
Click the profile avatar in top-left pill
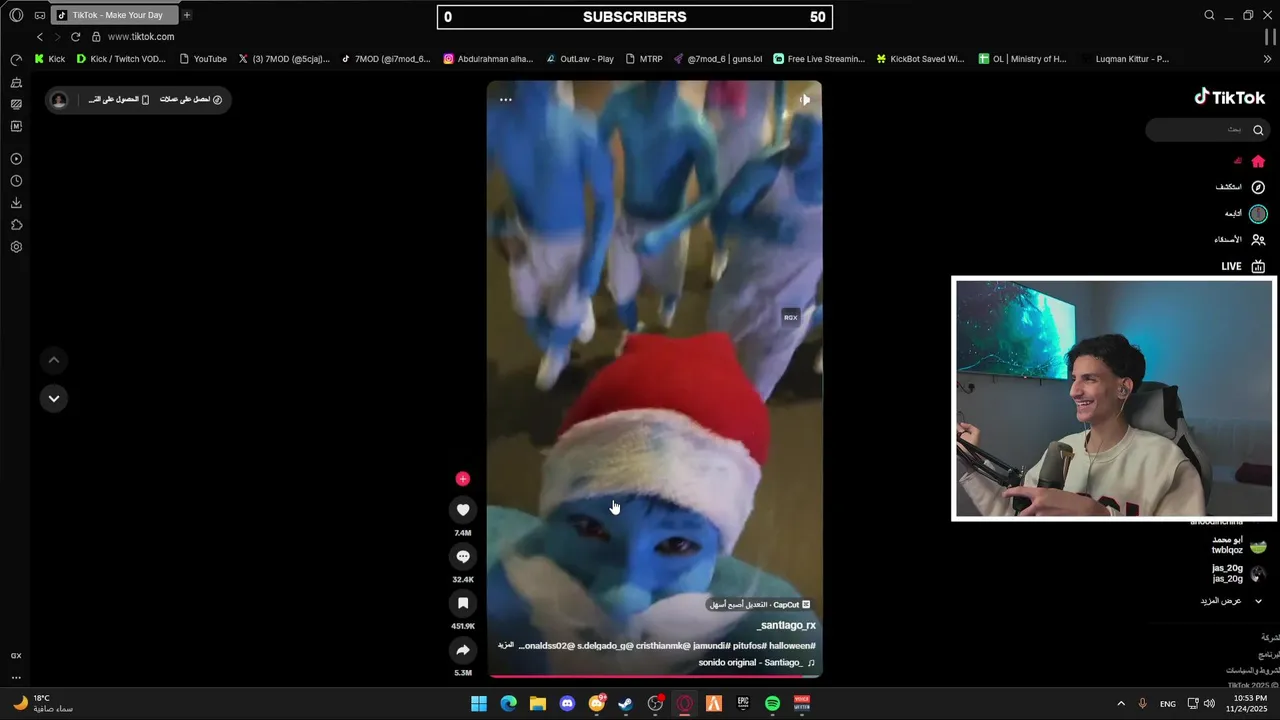tap(59, 100)
